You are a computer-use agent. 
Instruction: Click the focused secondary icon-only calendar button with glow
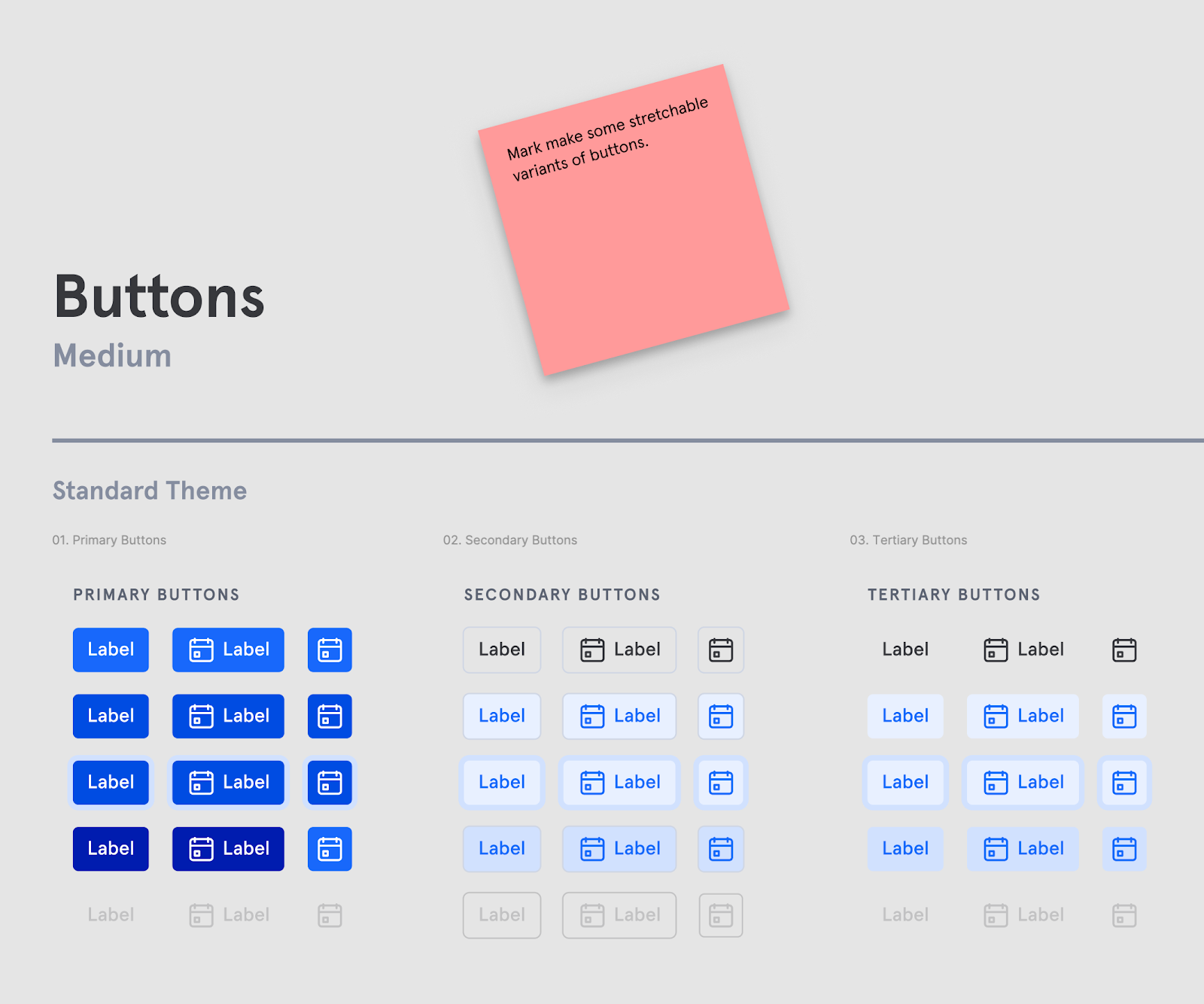[721, 782]
